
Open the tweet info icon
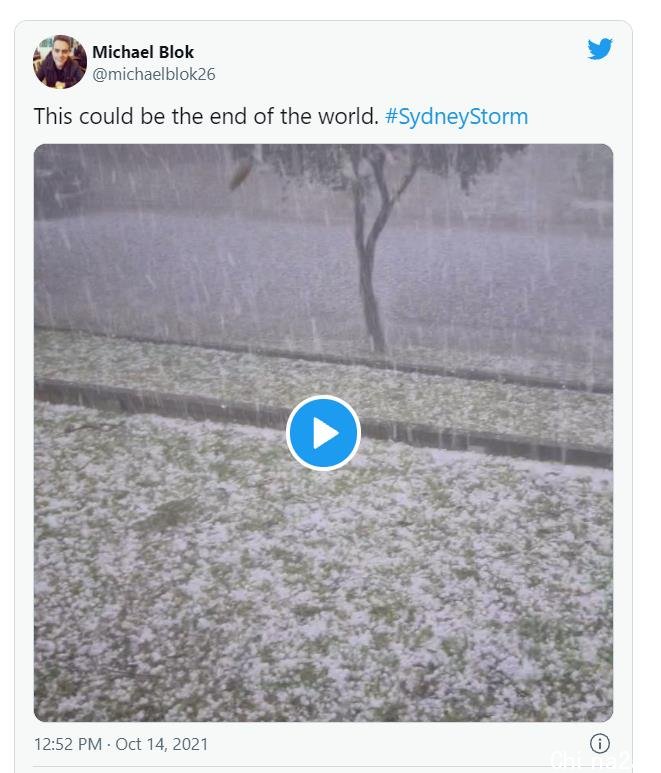(x=599, y=743)
